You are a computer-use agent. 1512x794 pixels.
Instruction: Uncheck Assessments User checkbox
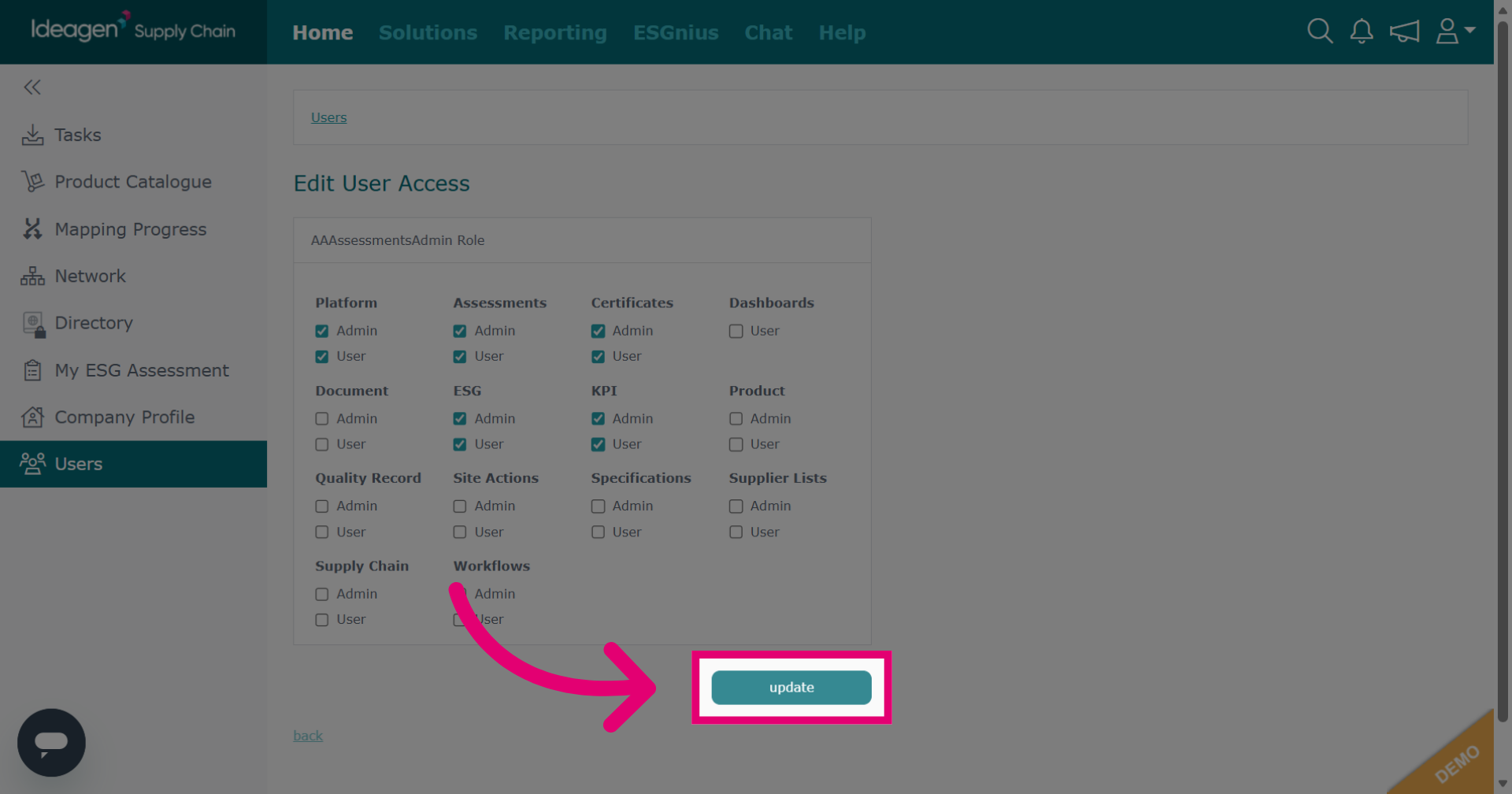pos(460,357)
